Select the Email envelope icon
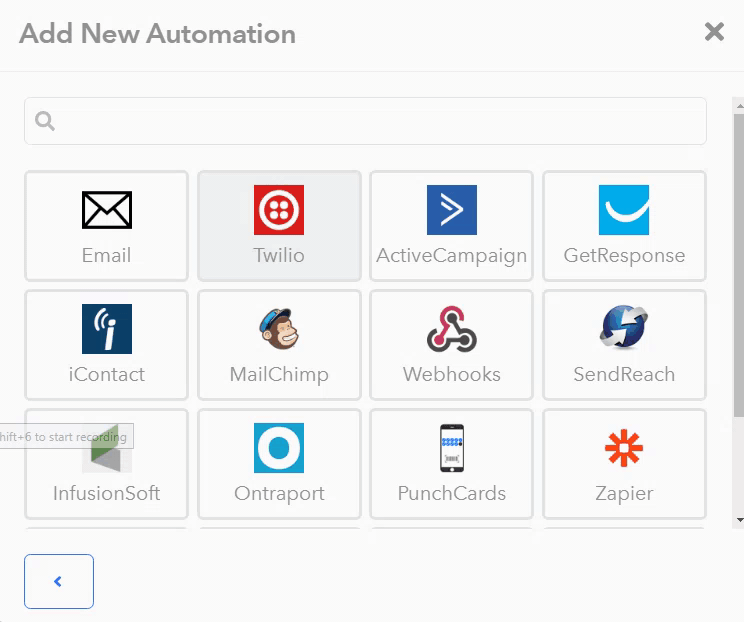The height and width of the screenshot is (622, 744). click(107, 210)
